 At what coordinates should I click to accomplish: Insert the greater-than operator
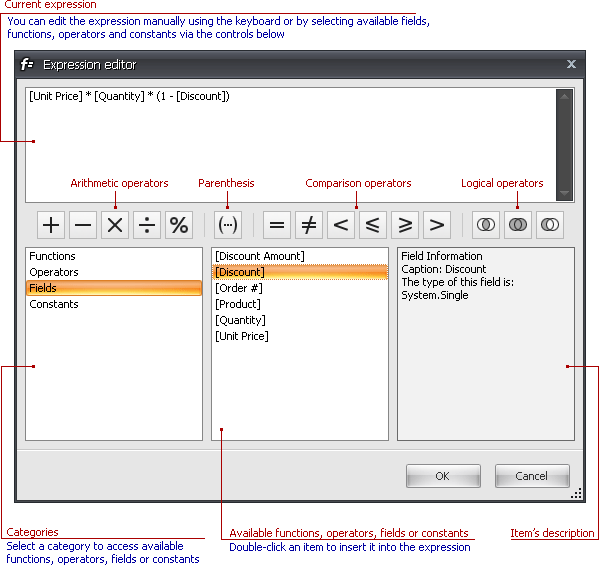click(x=437, y=225)
